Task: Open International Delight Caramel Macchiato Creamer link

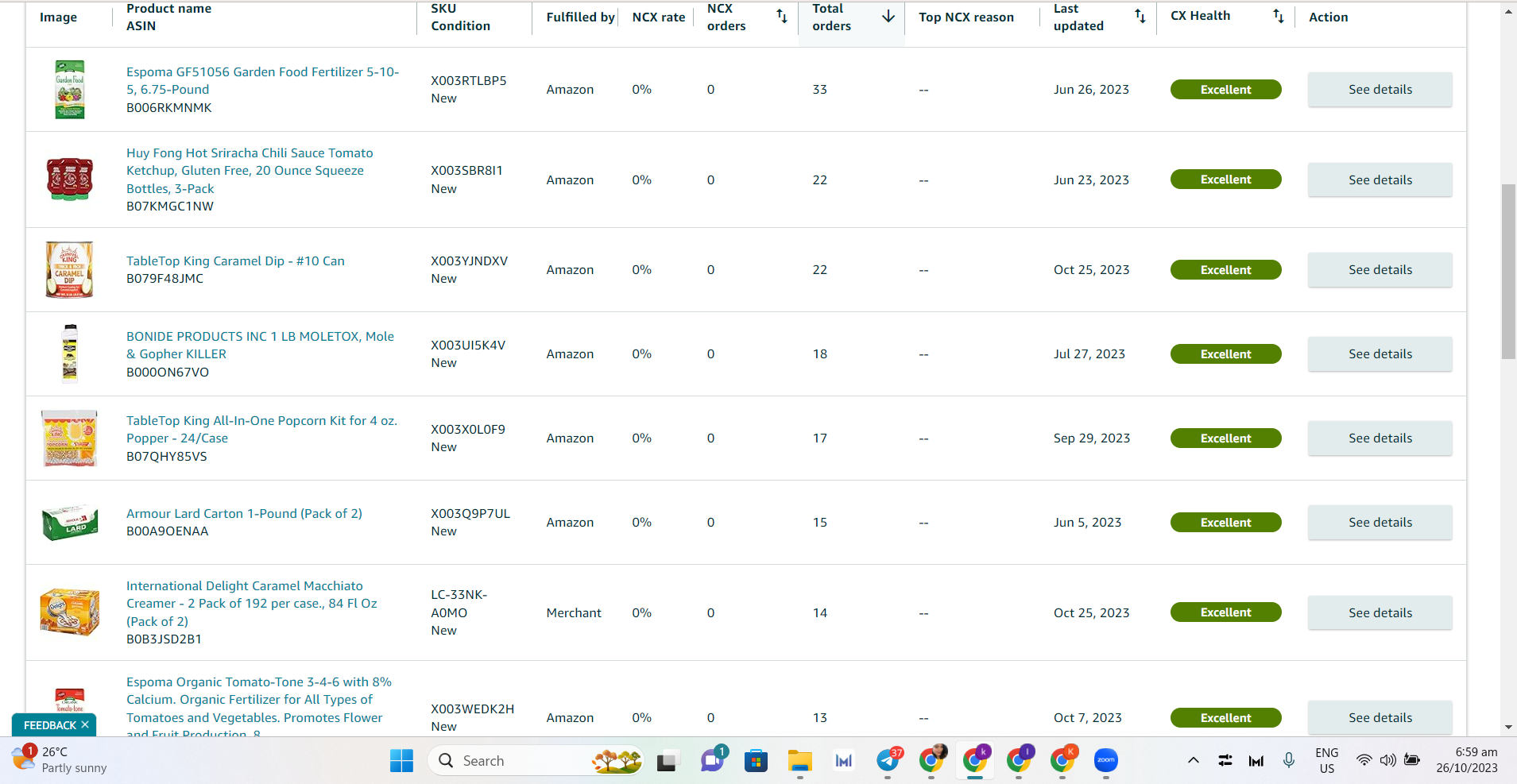Action: click(251, 604)
